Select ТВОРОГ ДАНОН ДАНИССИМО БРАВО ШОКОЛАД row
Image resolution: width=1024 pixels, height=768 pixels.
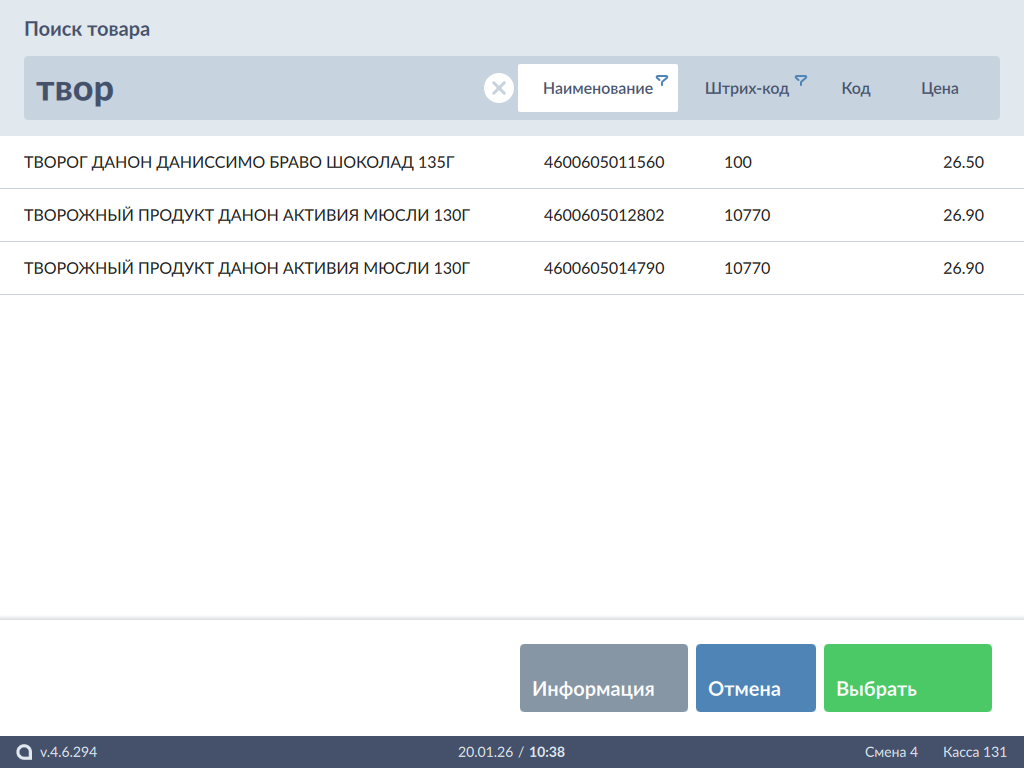click(x=240, y=162)
